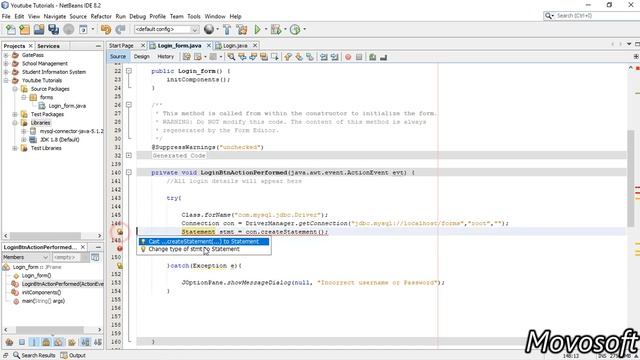The height and width of the screenshot is (360, 640).
Task: Click the Search Results magnifier icon at bottom
Action: [x=16, y=355]
